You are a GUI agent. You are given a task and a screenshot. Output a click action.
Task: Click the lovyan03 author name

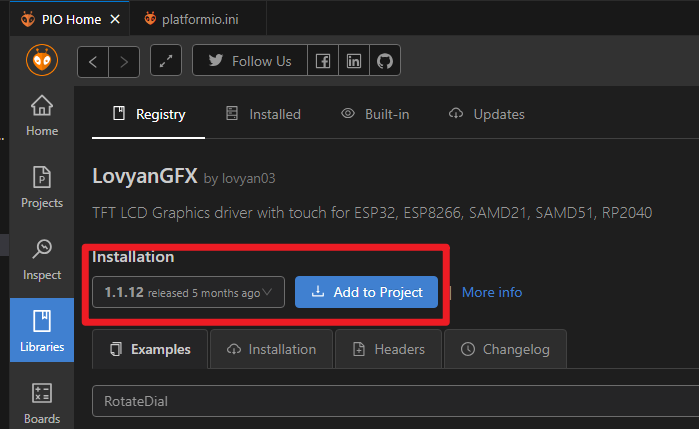(248, 178)
